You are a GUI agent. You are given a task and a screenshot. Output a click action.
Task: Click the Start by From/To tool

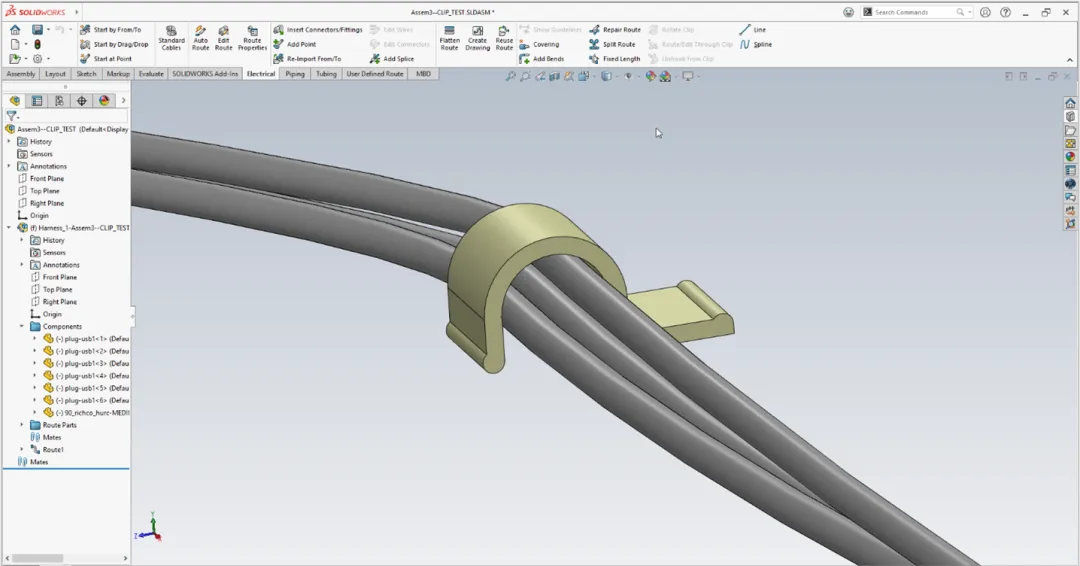(x=110, y=30)
